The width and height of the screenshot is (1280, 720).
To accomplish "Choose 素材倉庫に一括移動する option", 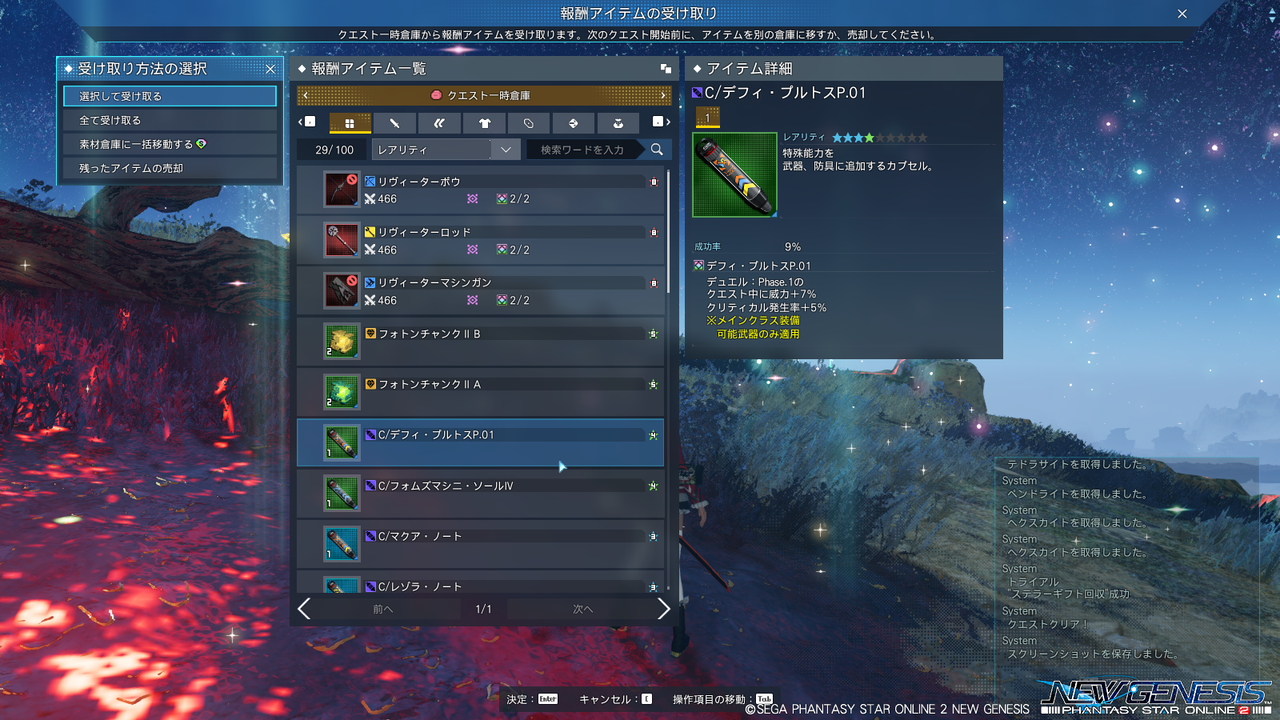I will point(169,144).
